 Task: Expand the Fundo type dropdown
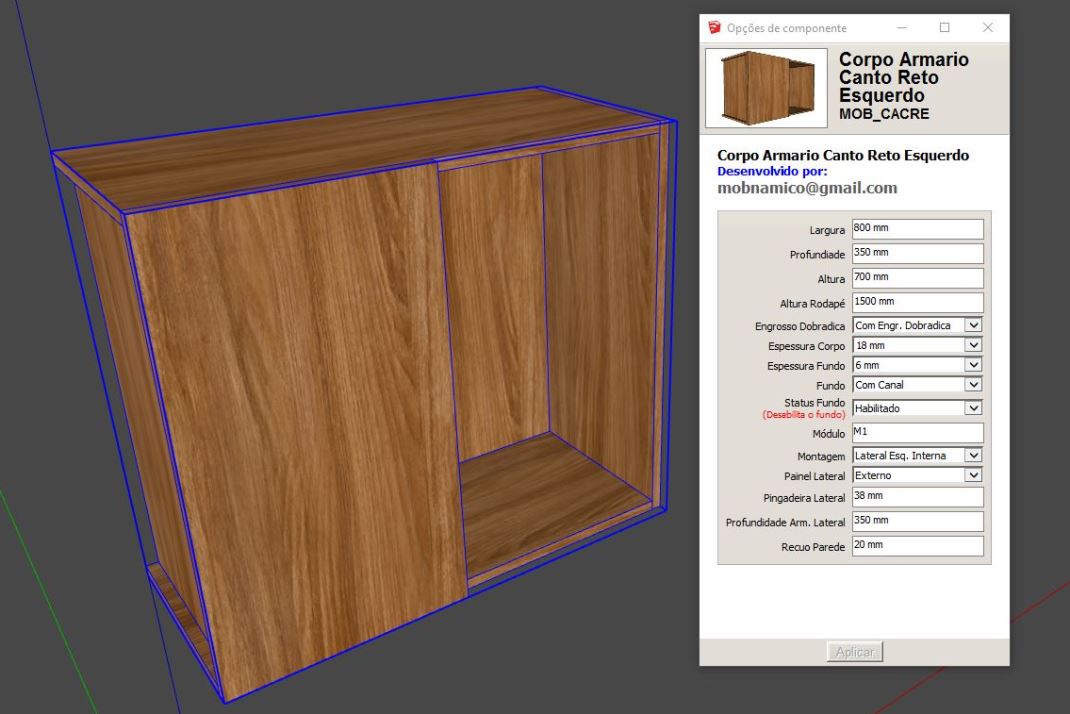(918, 385)
